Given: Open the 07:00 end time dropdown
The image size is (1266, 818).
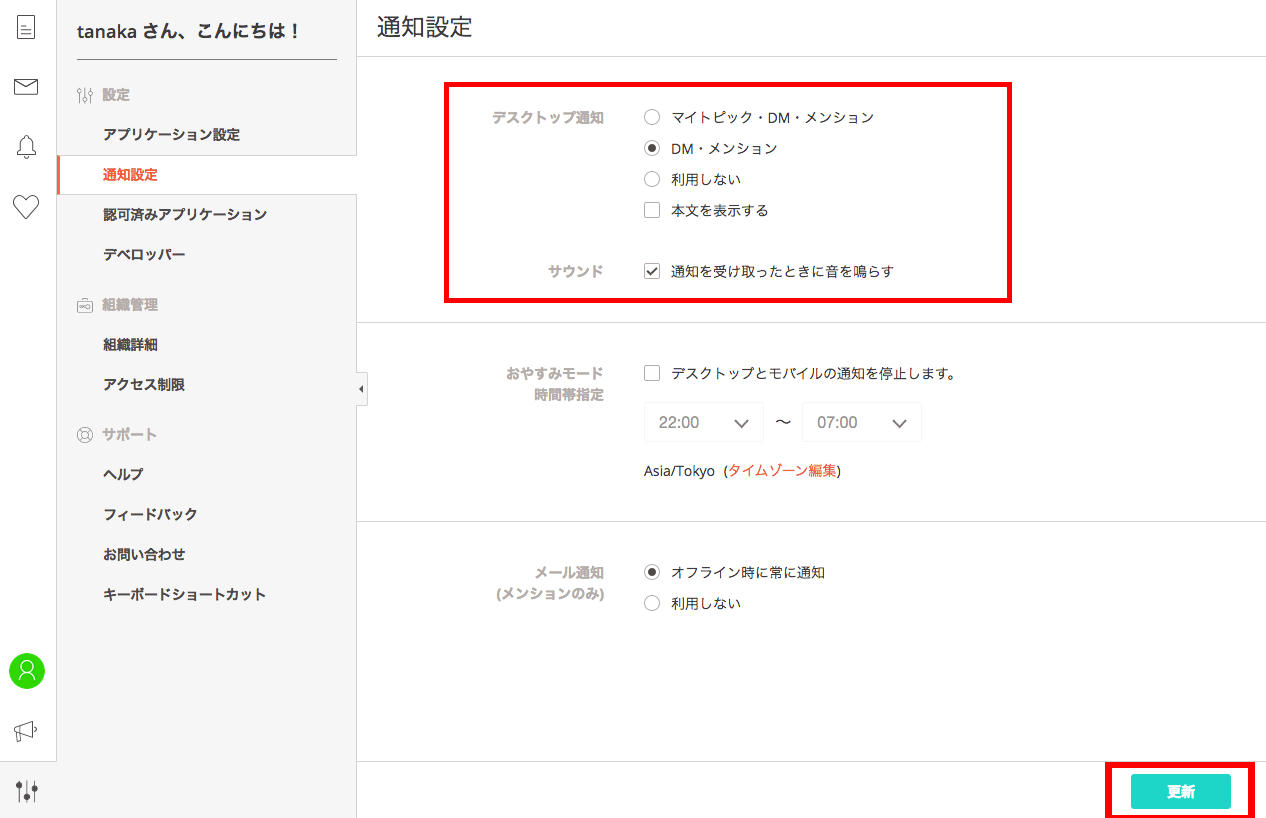Looking at the screenshot, I should 861,423.
